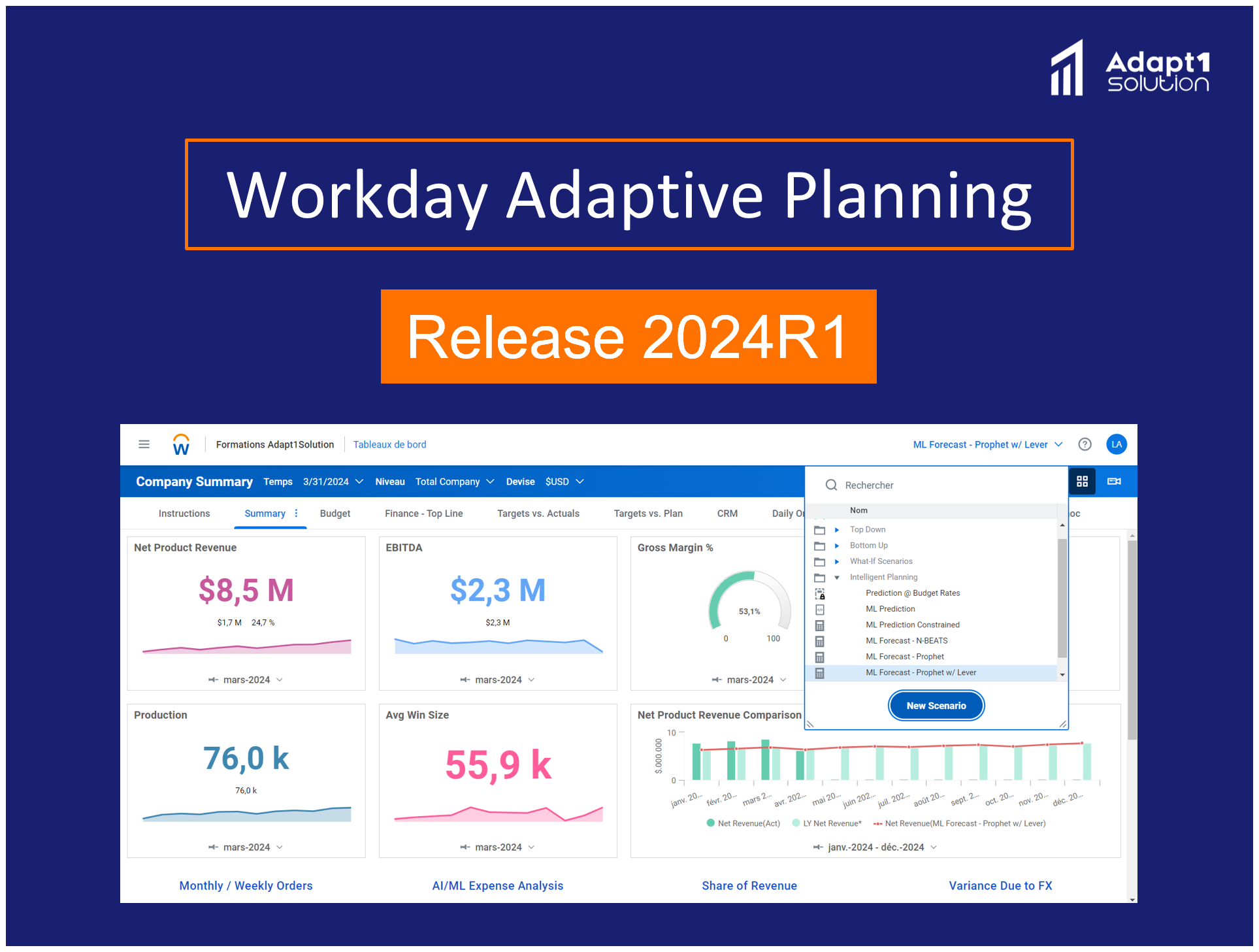The height and width of the screenshot is (952, 1259).
Task: Collapse the Intelligent Planning folder
Action: 836,578
